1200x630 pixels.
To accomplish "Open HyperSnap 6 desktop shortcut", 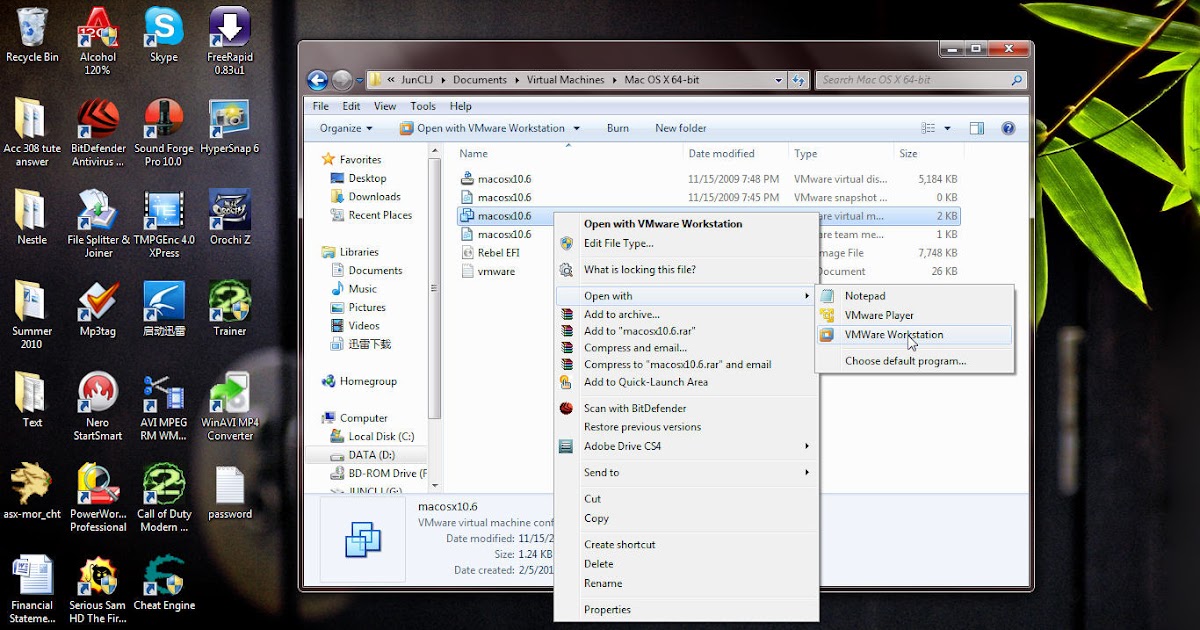I will [229, 127].
